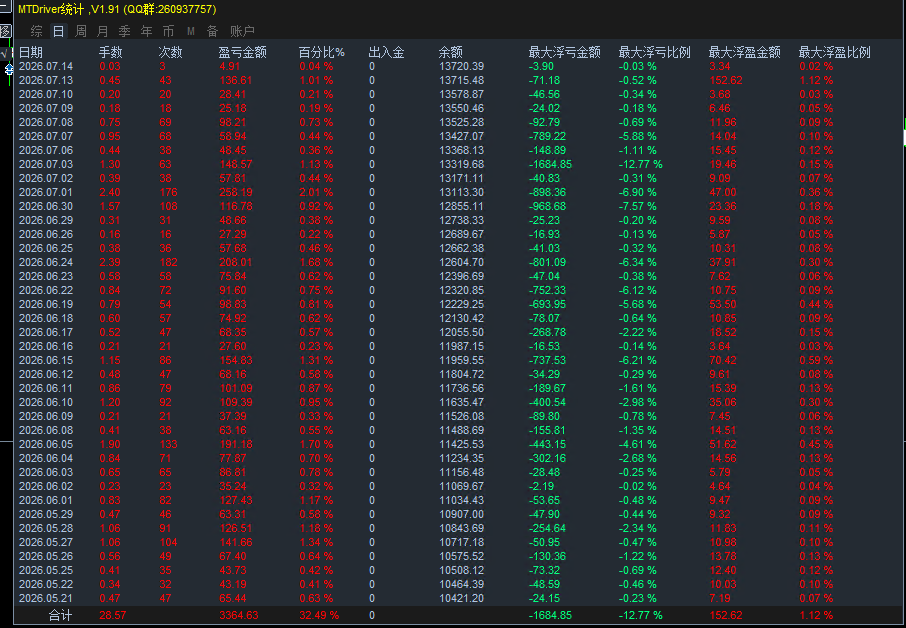The image size is (906, 628).
Task: Click max floating loss -968.68
Action: point(547,206)
